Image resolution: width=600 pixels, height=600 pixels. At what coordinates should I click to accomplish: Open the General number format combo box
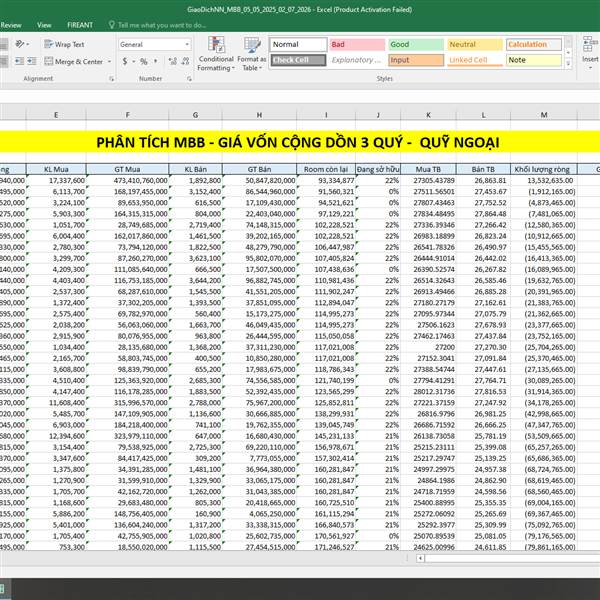pyautogui.click(x=154, y=44)
